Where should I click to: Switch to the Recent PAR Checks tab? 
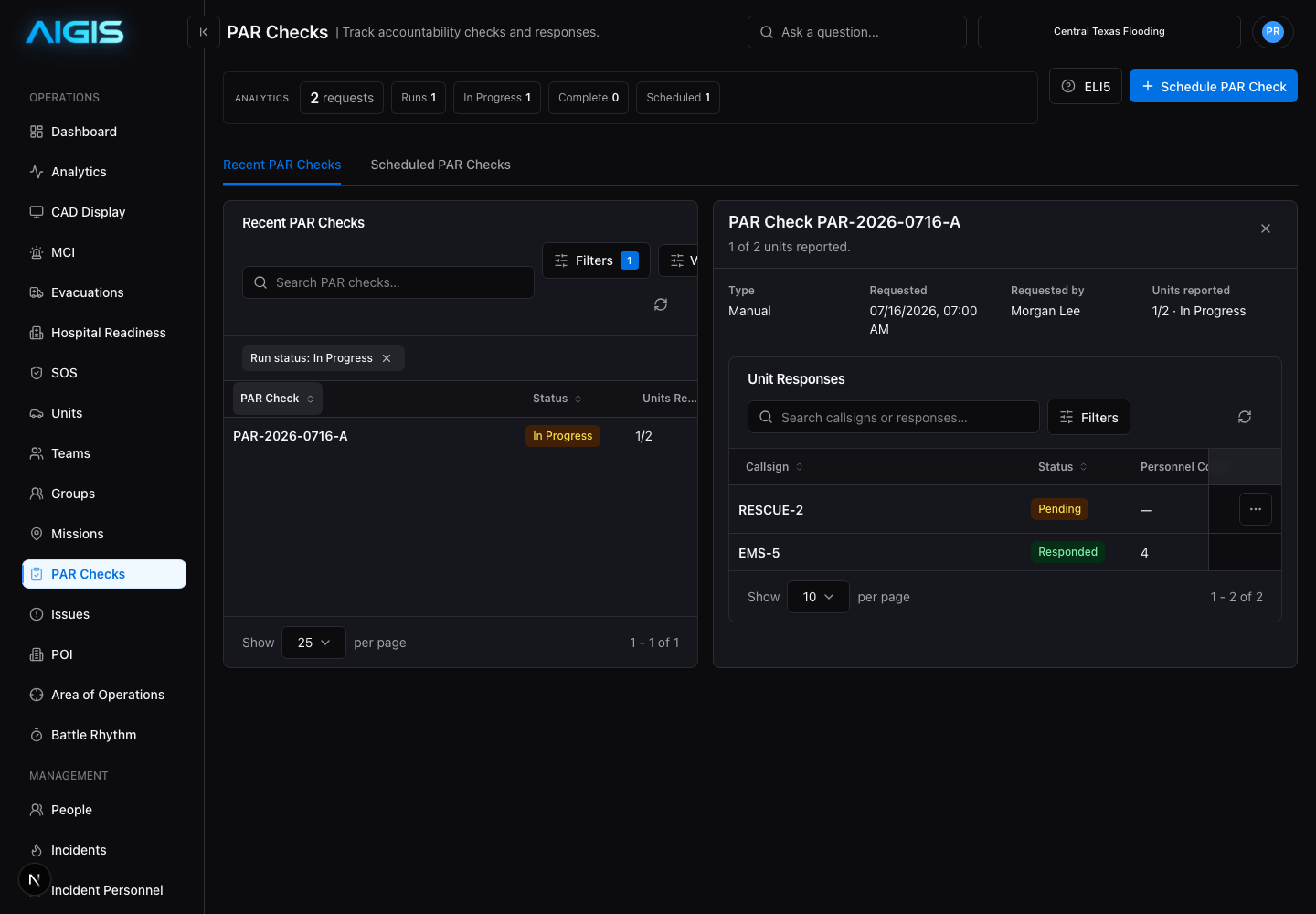coord(281,165)
